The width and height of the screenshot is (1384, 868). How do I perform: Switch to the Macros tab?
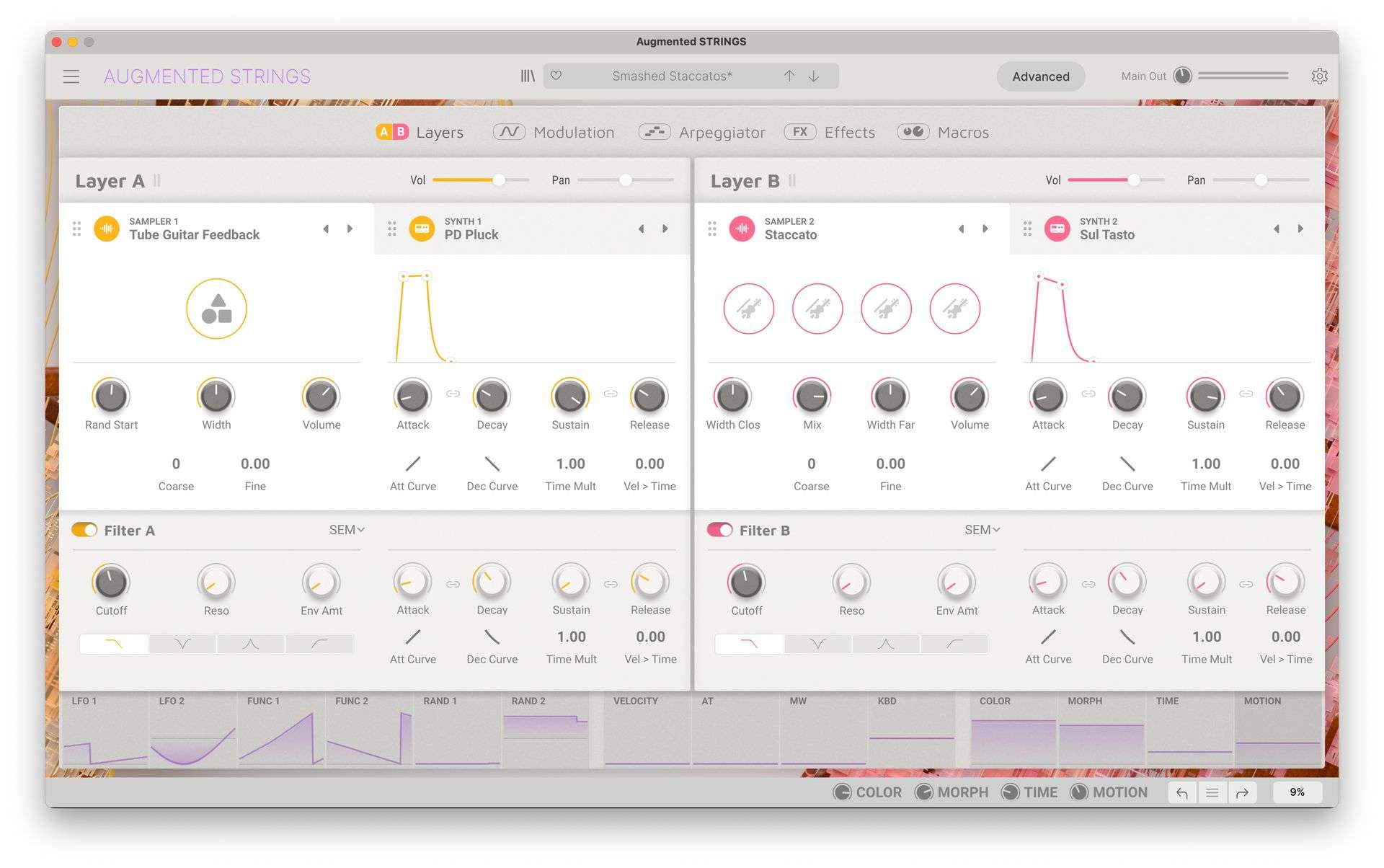[943, 132]
